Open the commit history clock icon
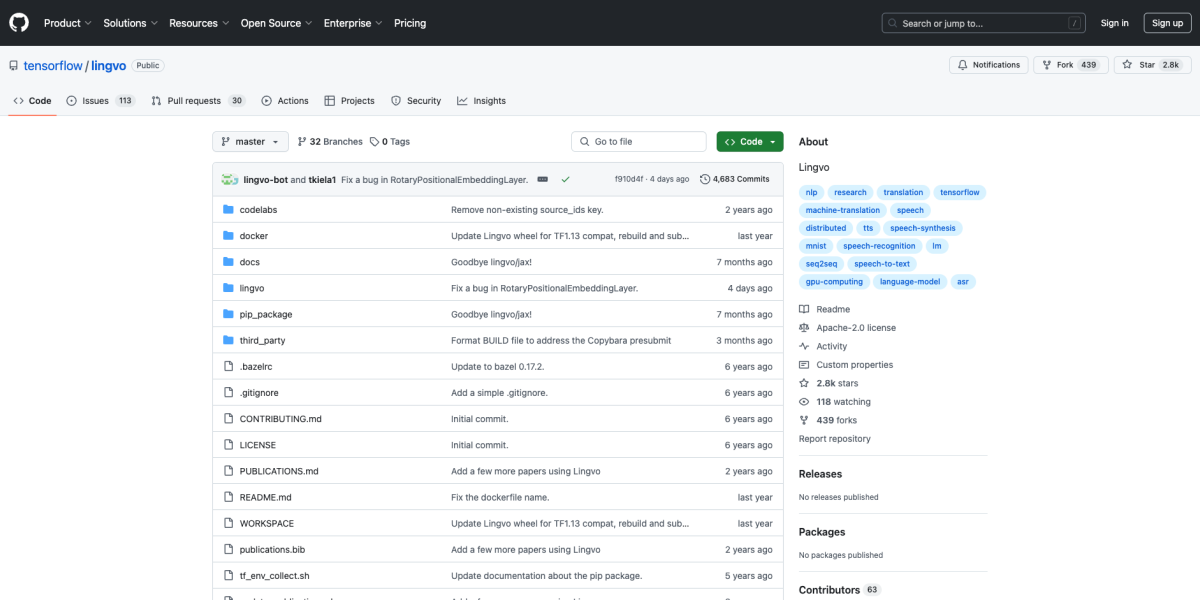This screenshot has height=600, width=1200. click(x=705, y=179)
